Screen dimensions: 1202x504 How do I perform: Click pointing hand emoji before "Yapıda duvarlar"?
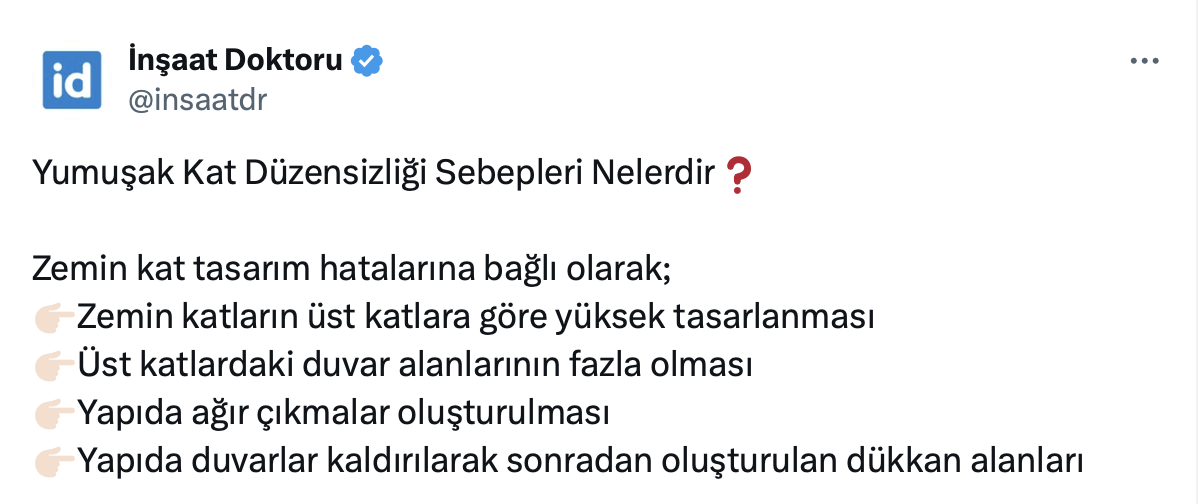(54, 461)
